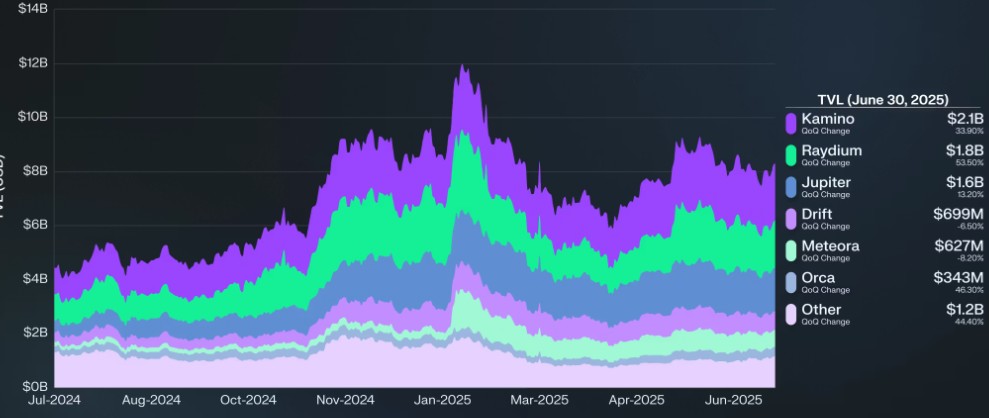Click the purple Kamino legend swatch
This screenshot has height=418, width=989.
click(x=791, y=123)
